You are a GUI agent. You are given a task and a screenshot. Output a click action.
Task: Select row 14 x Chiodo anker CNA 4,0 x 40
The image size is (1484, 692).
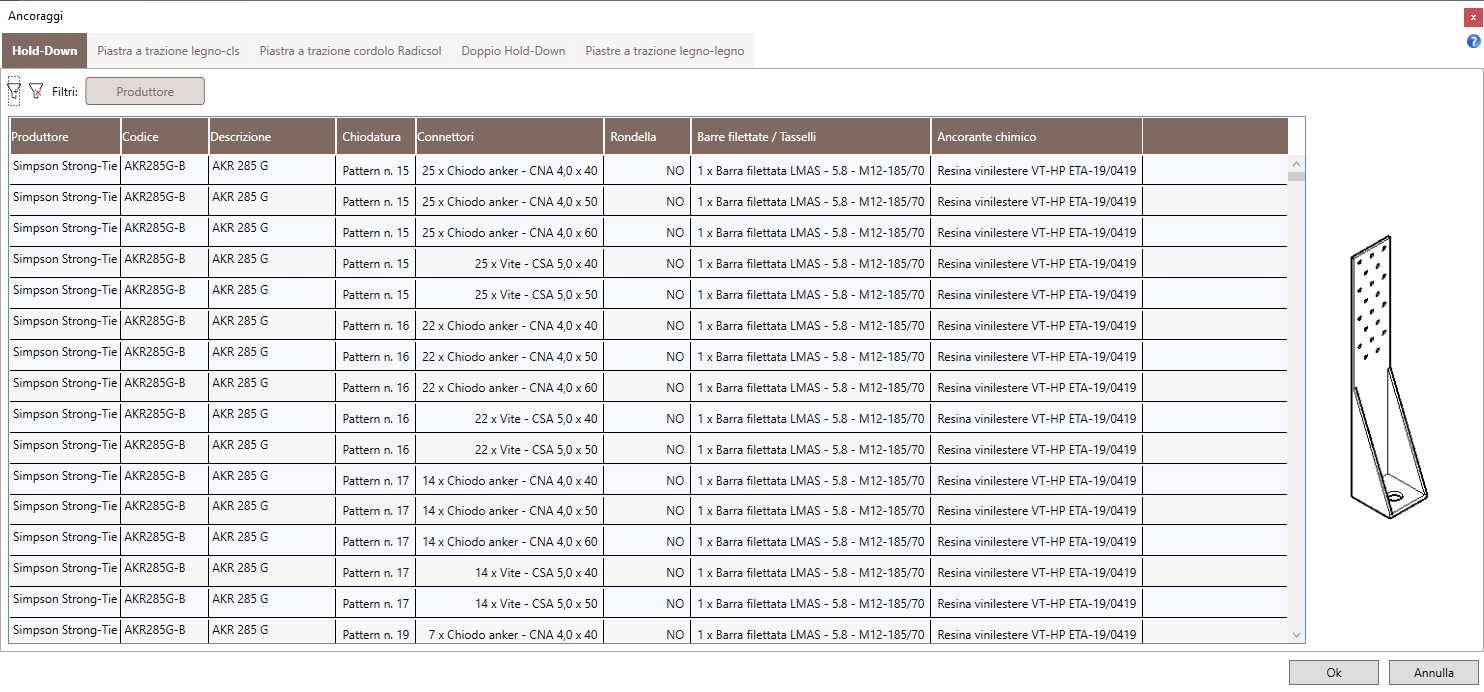coord(648,480)
